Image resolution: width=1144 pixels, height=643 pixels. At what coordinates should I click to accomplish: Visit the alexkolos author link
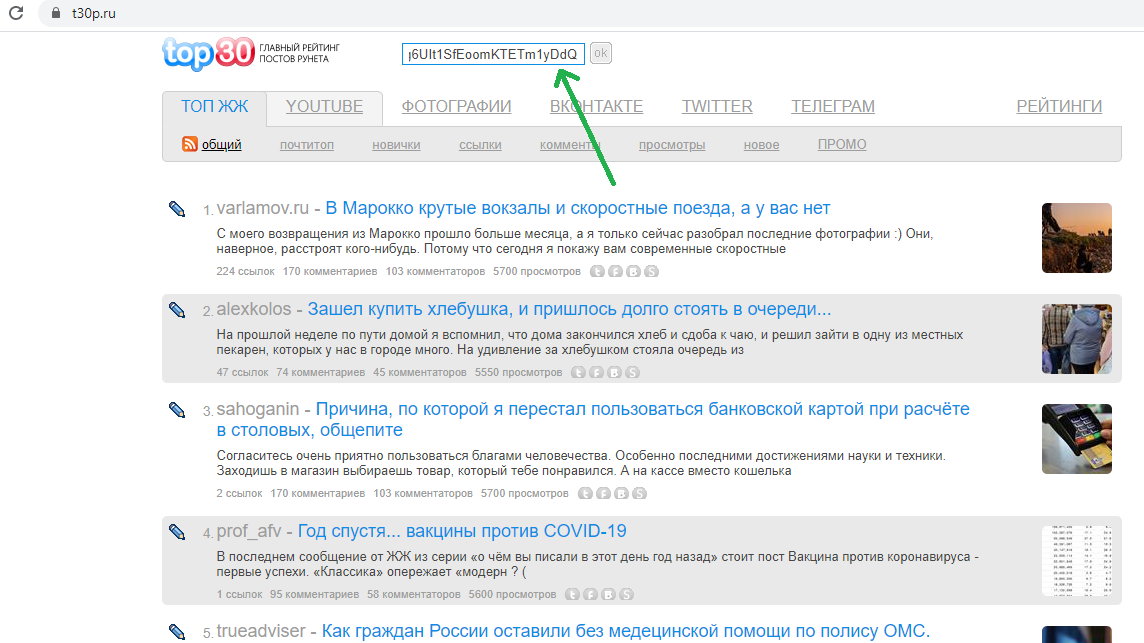[x=254, y=309]
